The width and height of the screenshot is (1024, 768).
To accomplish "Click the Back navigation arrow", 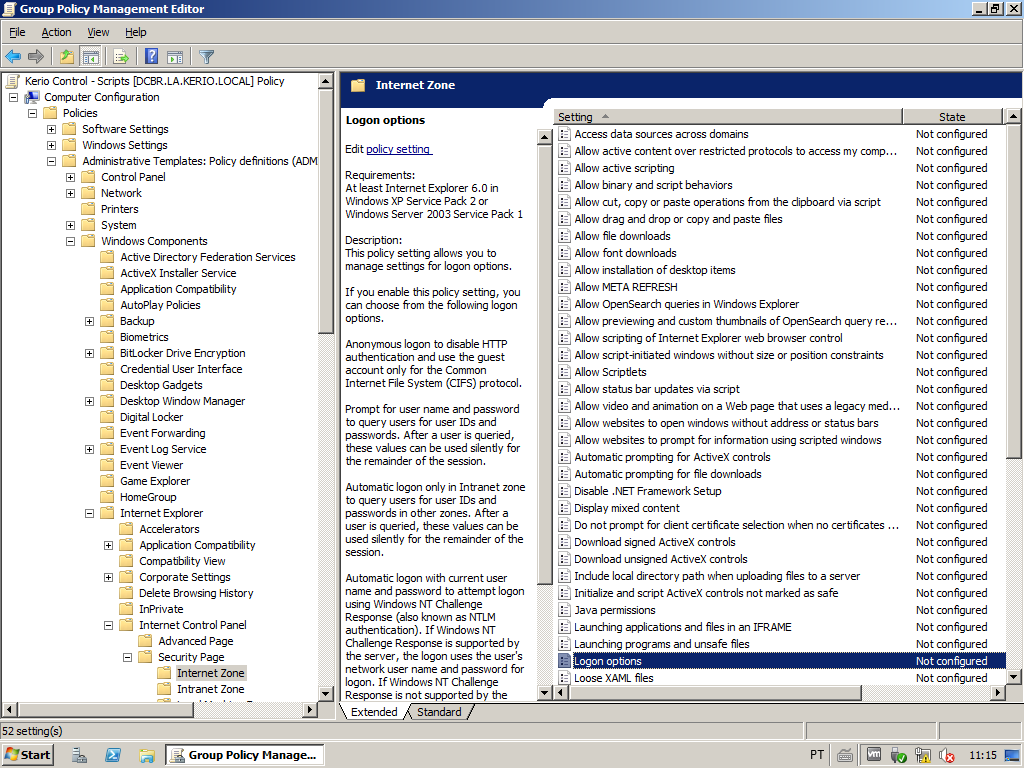I will [13, 56].
